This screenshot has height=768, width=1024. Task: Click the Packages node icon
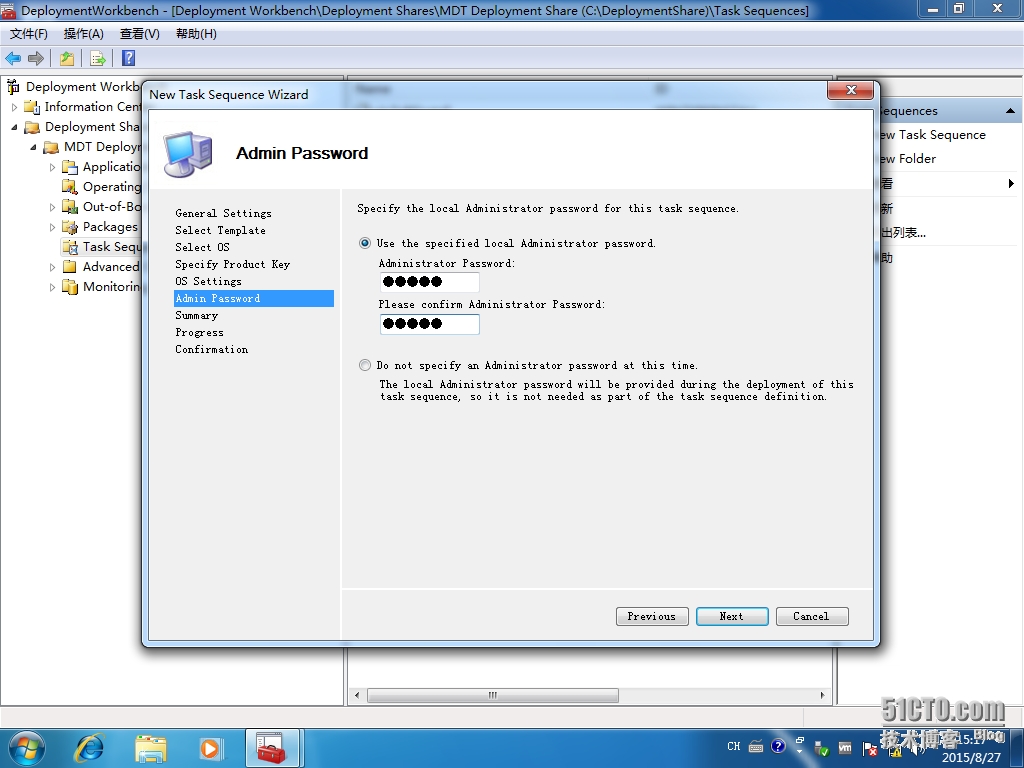coord(70,227)
